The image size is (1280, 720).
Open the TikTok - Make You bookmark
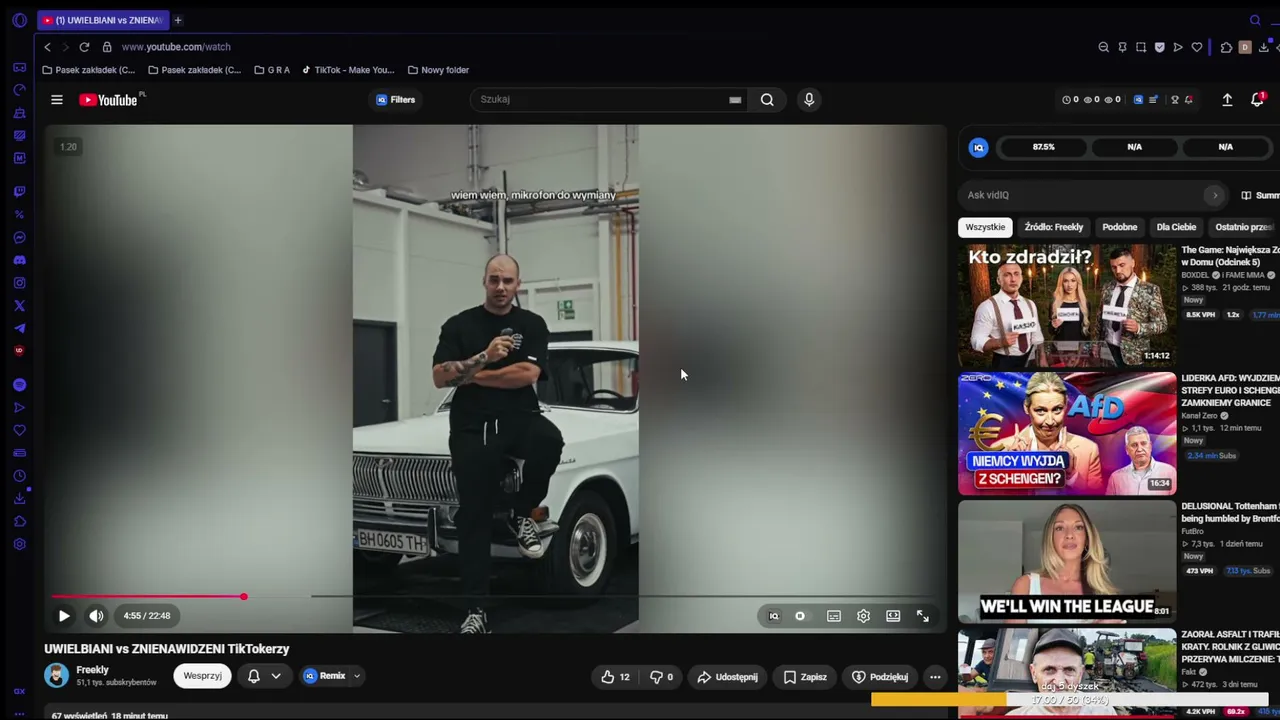[x=348, y=70]
